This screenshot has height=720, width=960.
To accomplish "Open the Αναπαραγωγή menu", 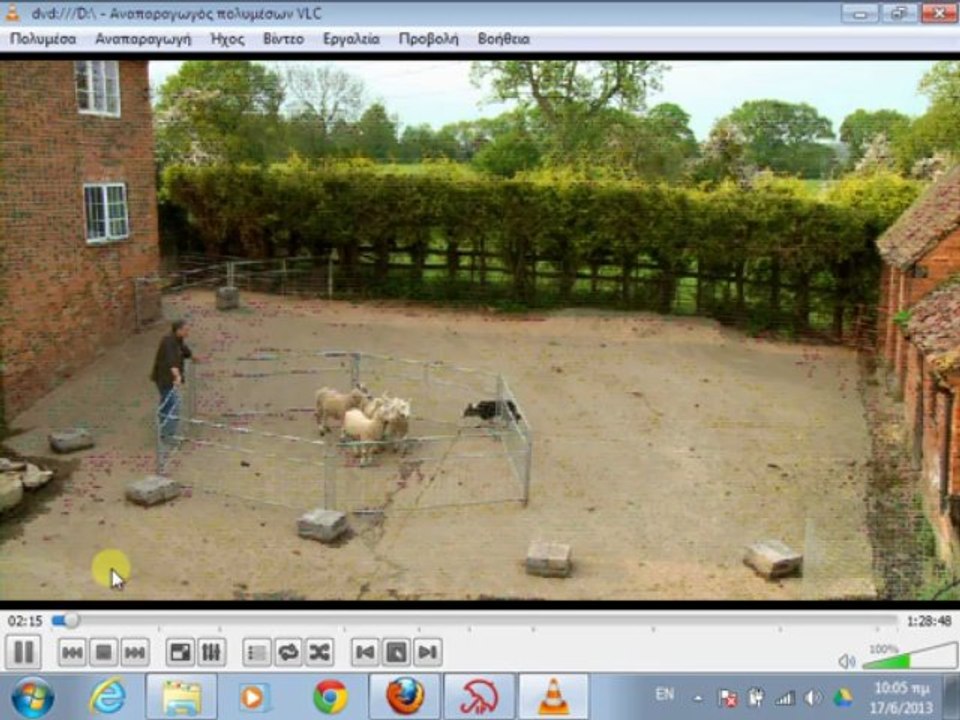I will pyautogui.click(x=143, y=39).
